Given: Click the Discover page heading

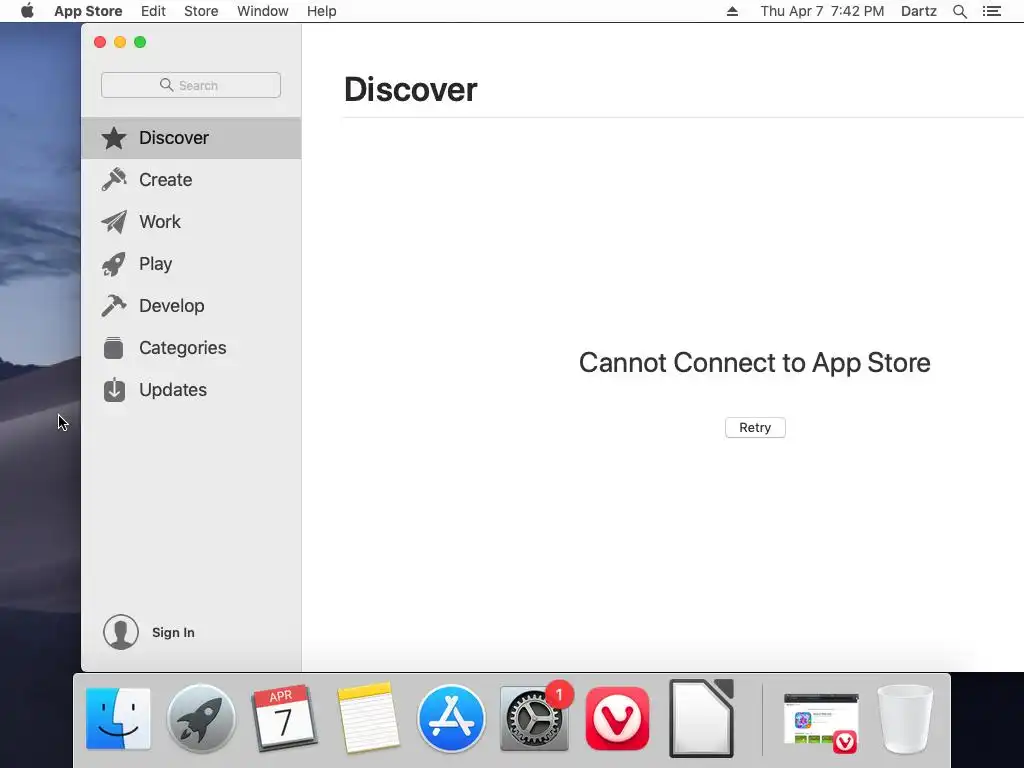Looking at the screenshot, I should tap(411, 89).
